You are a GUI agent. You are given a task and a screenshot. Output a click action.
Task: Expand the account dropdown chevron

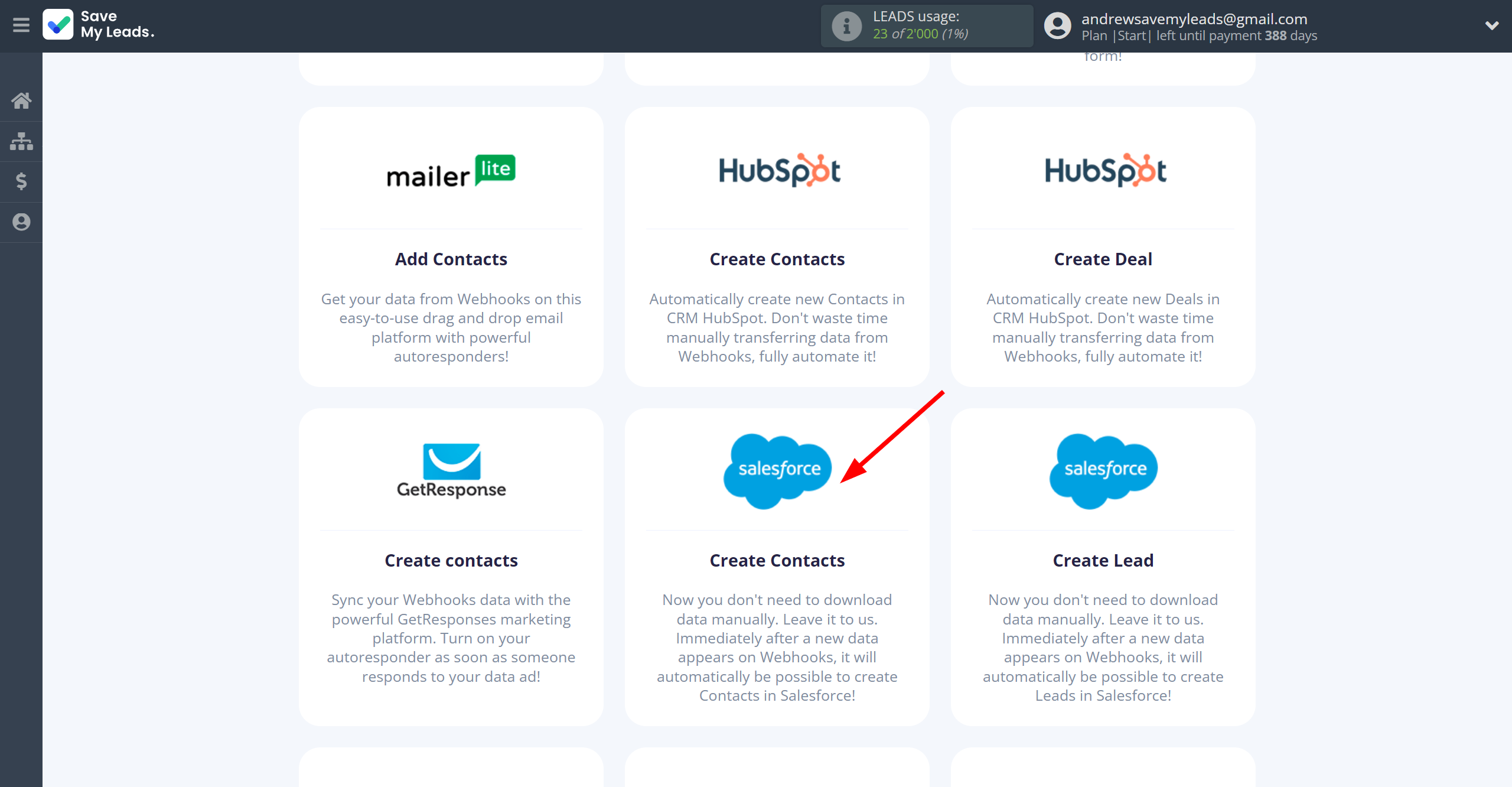pos(1492,25)
